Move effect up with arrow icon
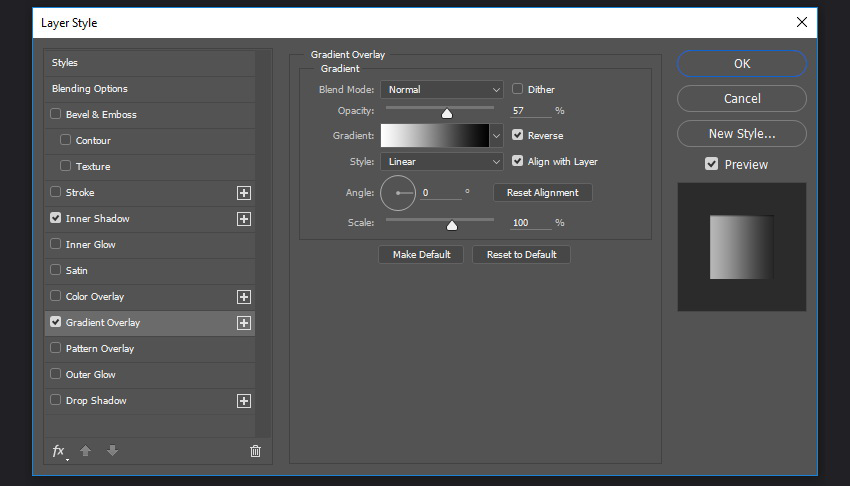Image resolution: width=850 pixels, height=487 pixels. (86, 451)
